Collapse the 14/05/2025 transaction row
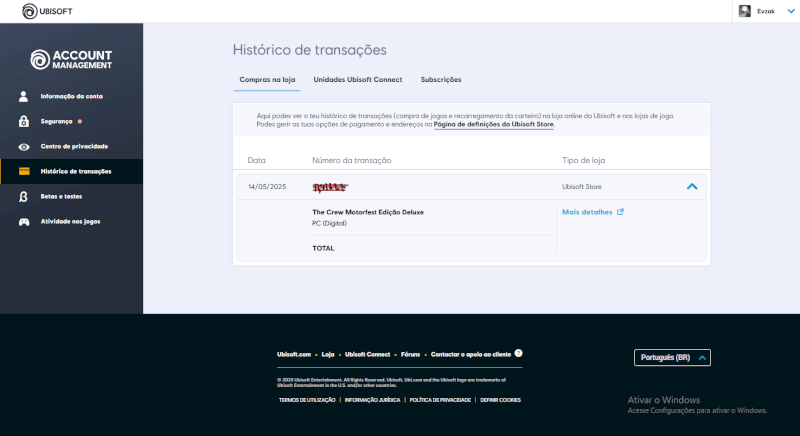The height and width of the screenshot is (436, 800). 692,187
